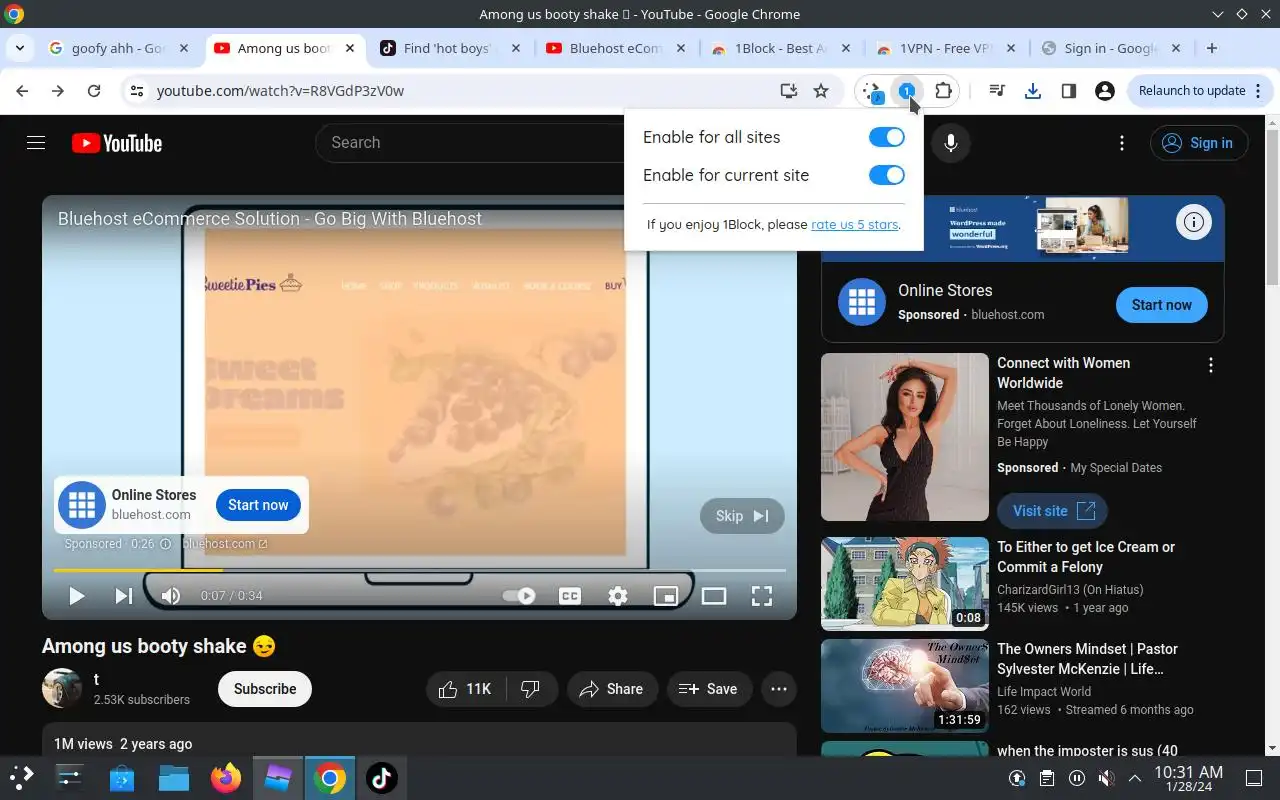Share the video
1280x800 pixels.
[612, 689]
